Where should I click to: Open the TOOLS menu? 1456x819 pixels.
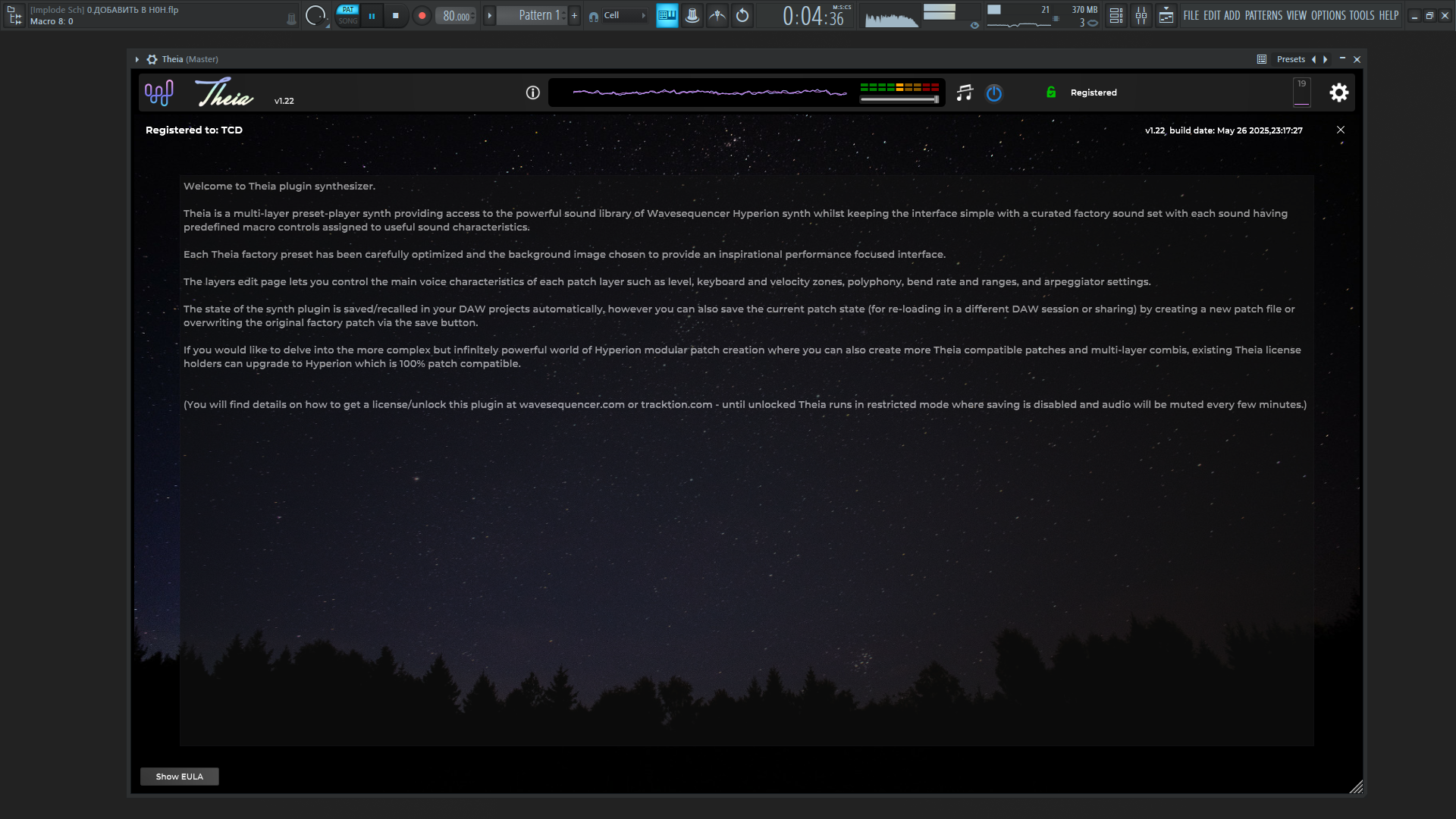[x=1362, y=15]
